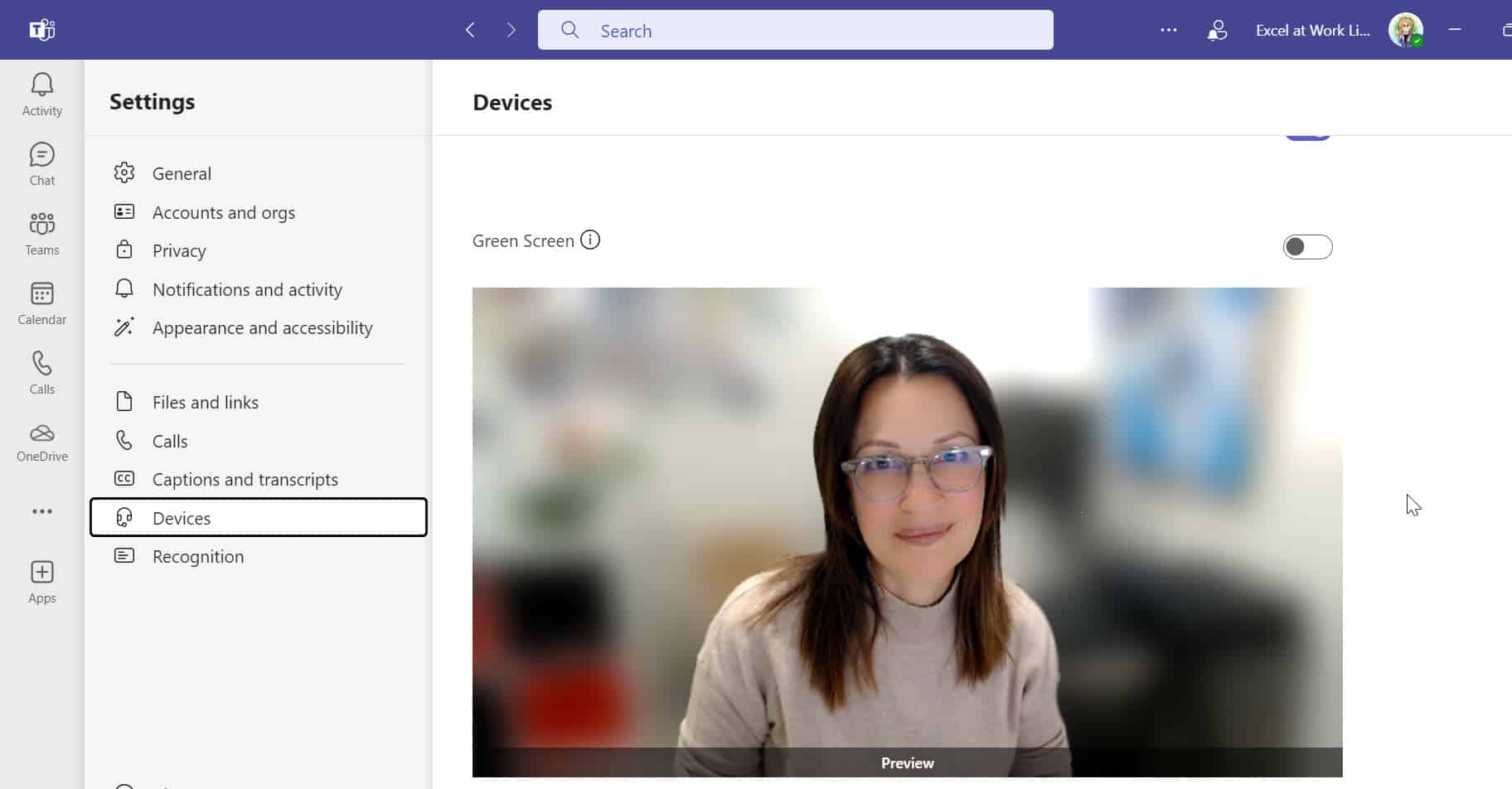1512x789 pixels.
Task: Switch to the Calendar icon
Action: coord(41,301)
